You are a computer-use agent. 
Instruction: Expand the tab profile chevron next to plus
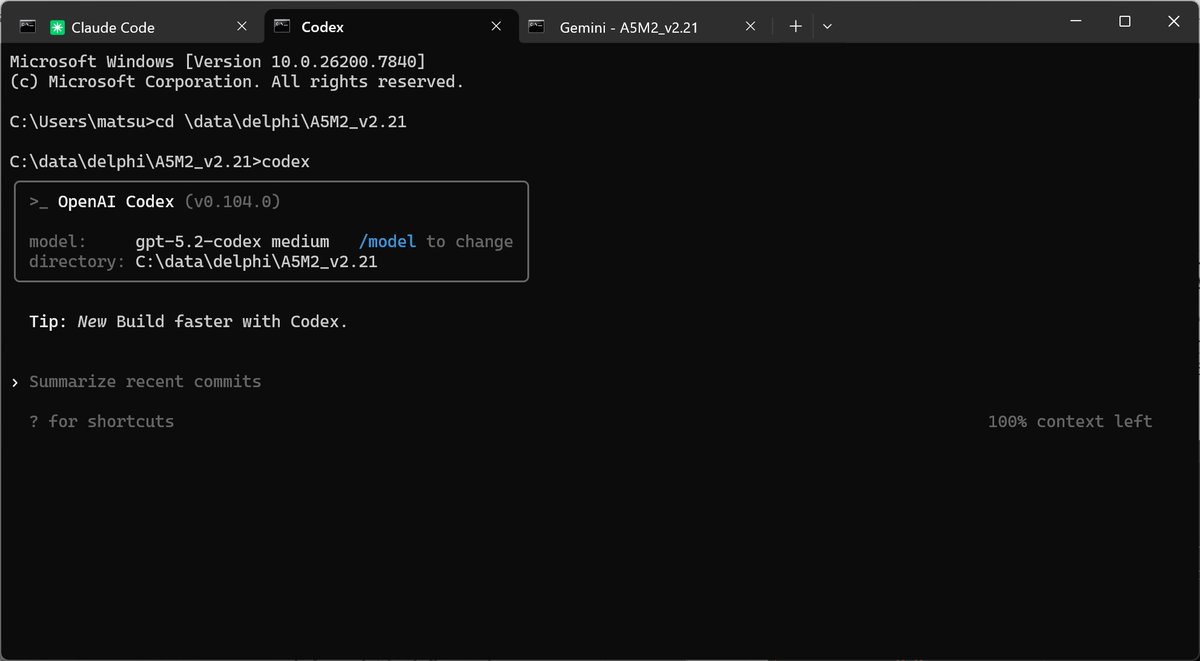[827, 26]
